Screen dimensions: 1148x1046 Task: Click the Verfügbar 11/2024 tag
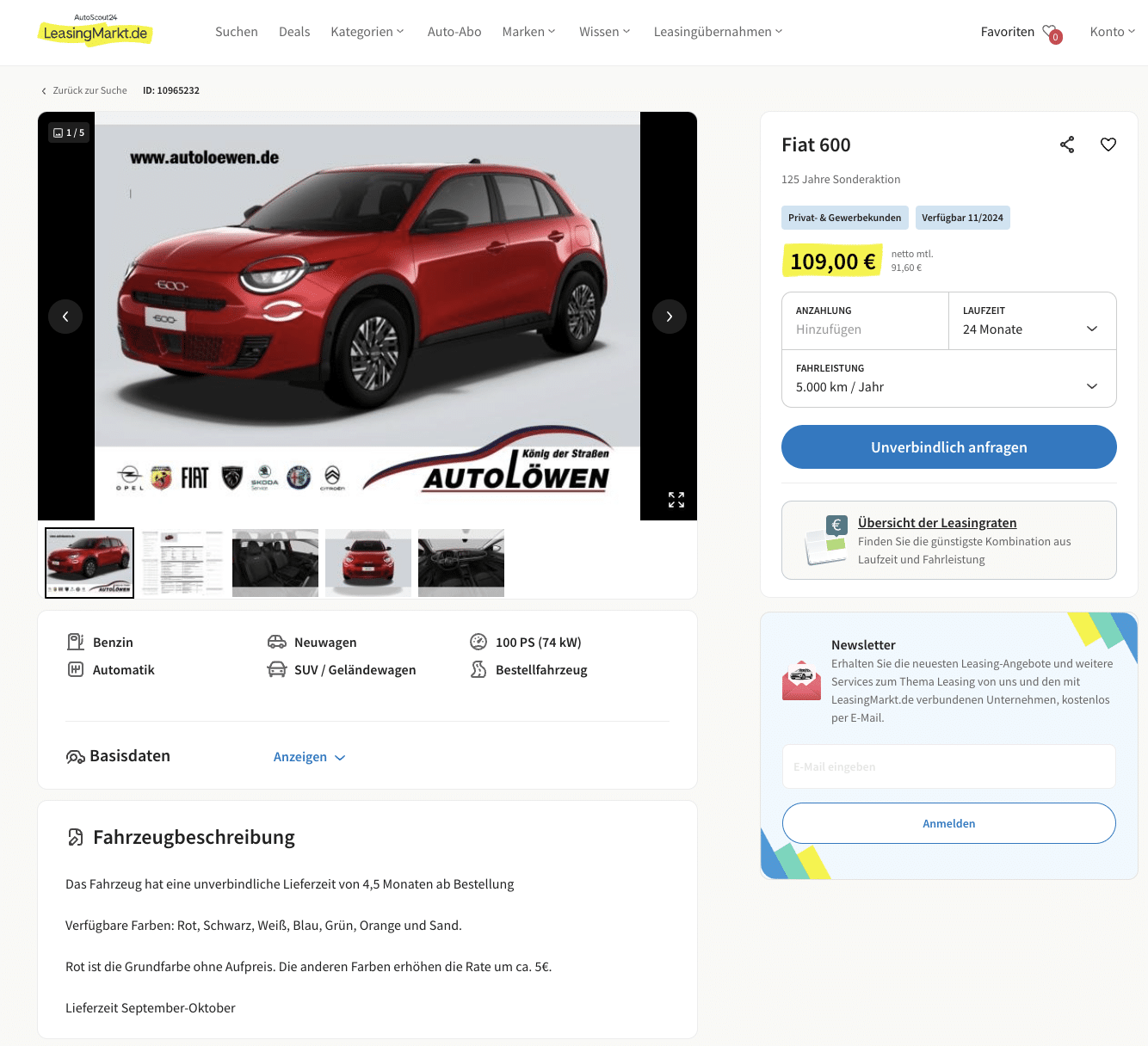(962, 218)
